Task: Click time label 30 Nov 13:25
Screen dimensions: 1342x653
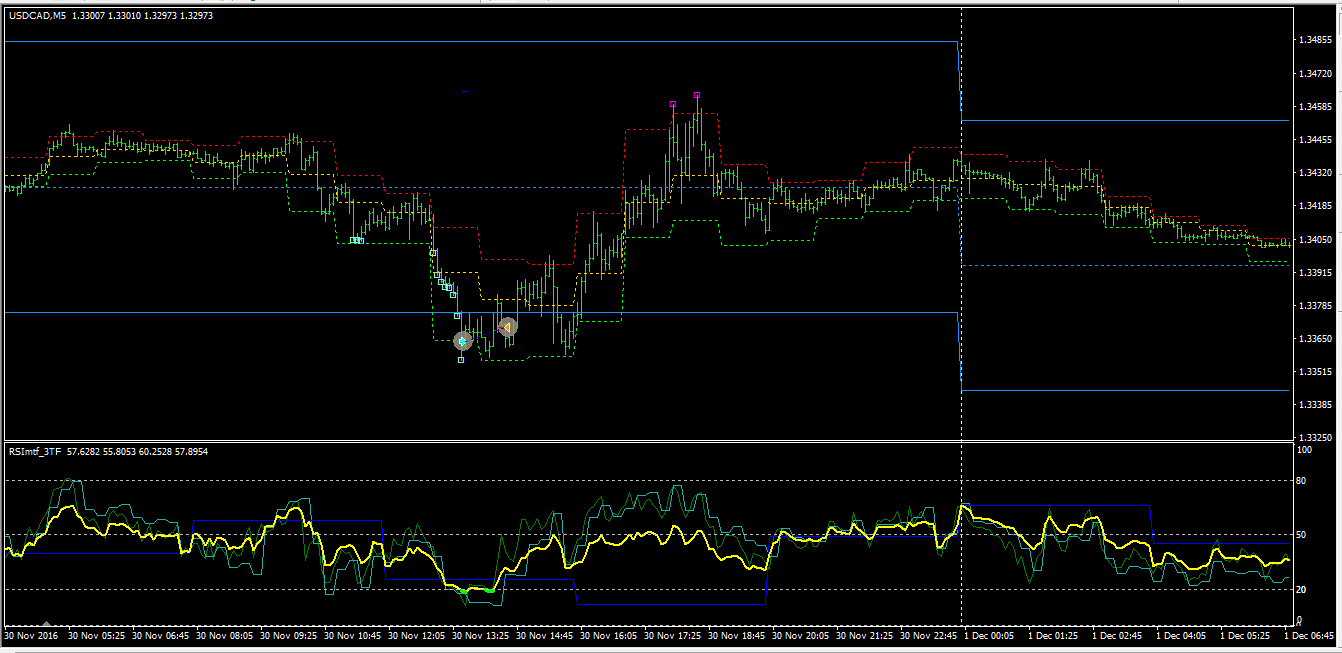Action: (x=482, y=635)
